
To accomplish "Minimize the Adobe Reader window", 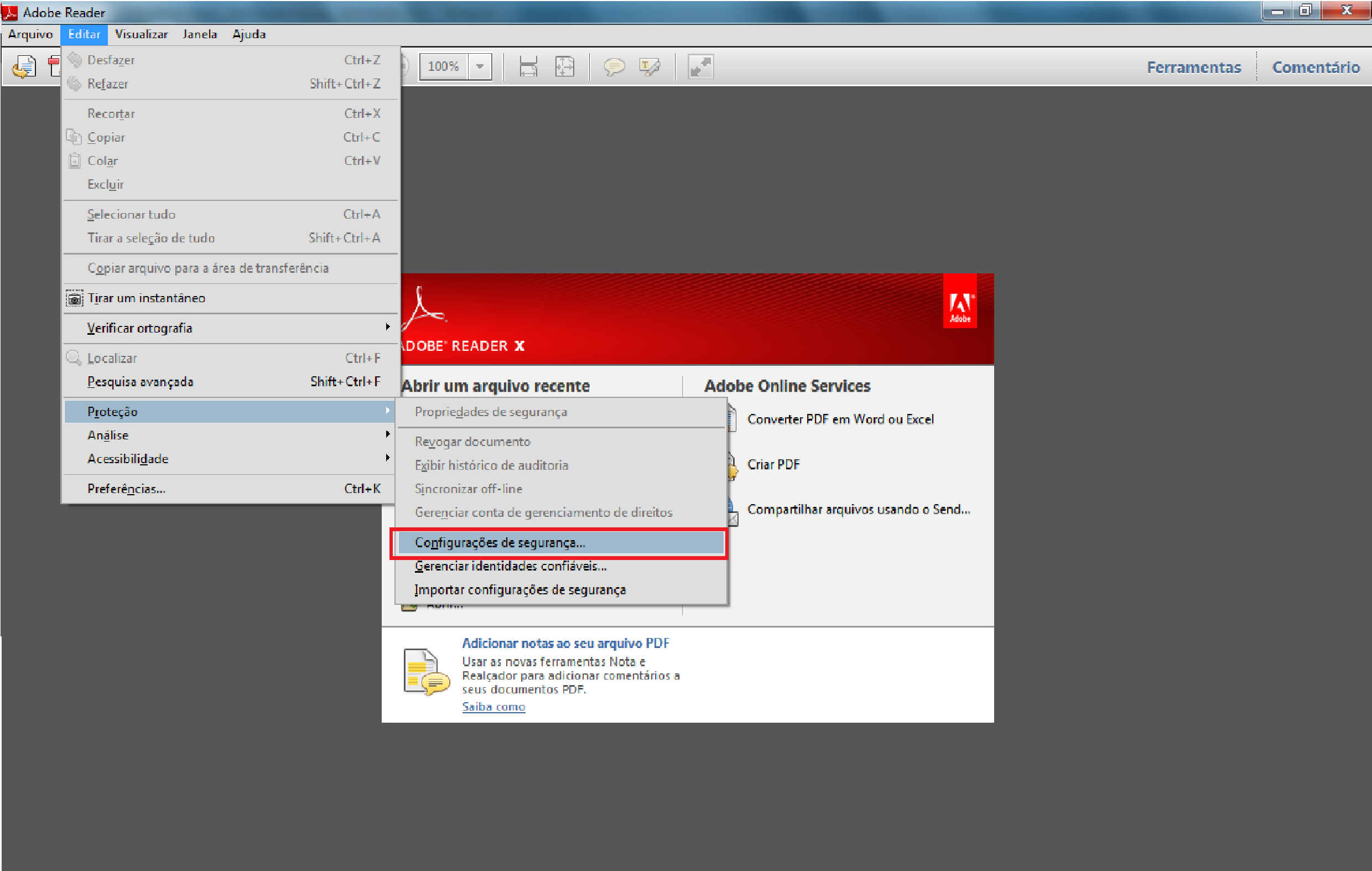I will tap(1277, 11).
